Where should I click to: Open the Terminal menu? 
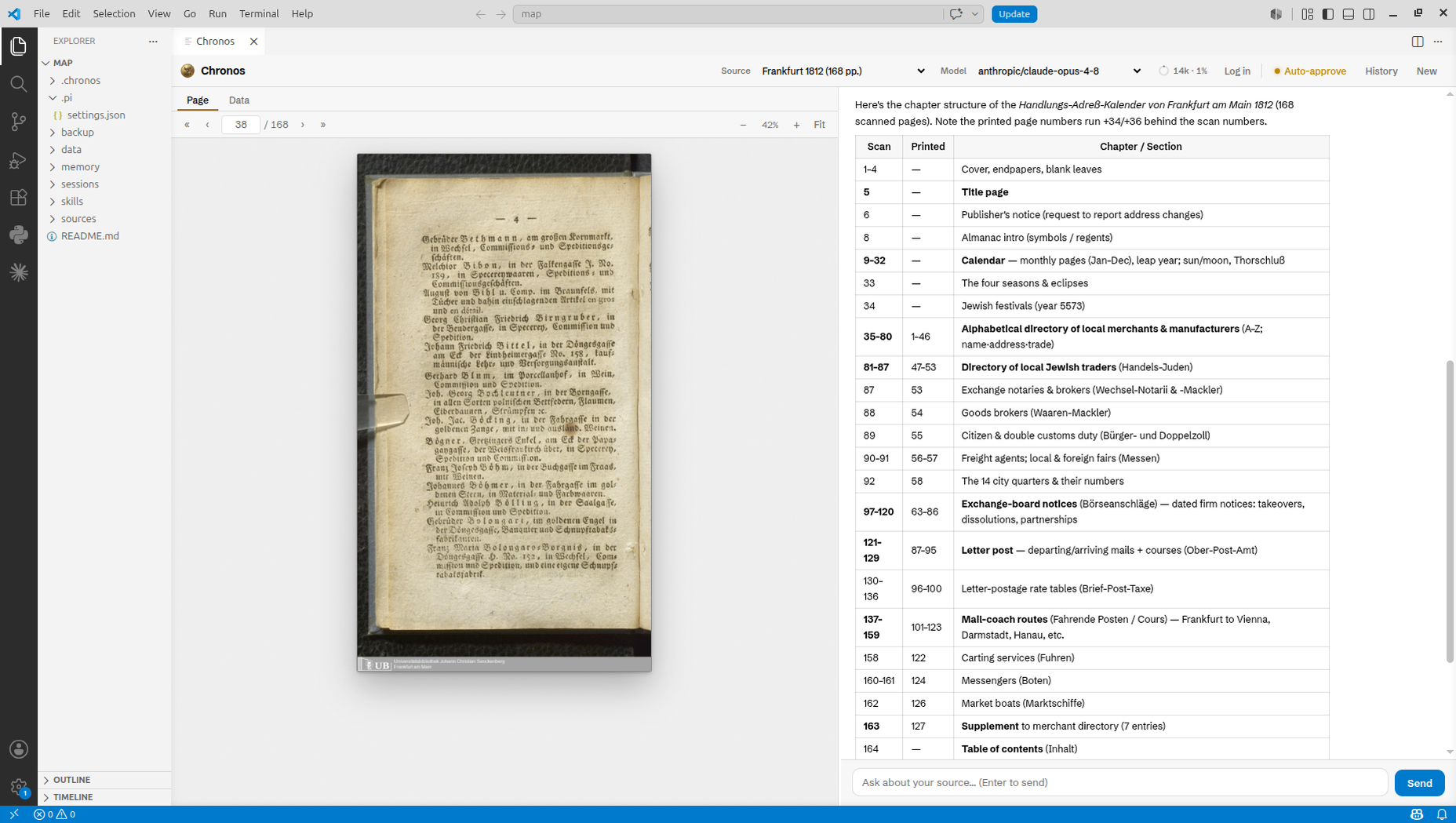click(259, 14)
